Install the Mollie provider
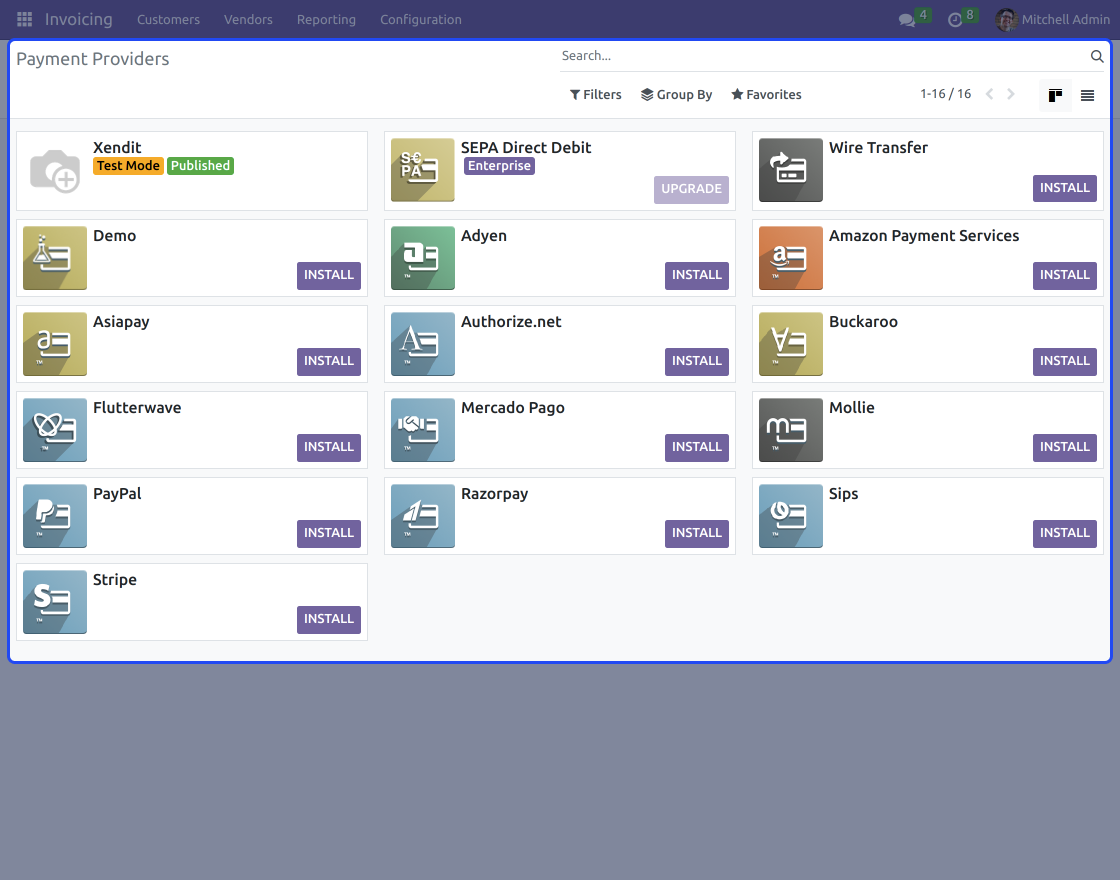 pyautogui.click(x=1065, y=447)
